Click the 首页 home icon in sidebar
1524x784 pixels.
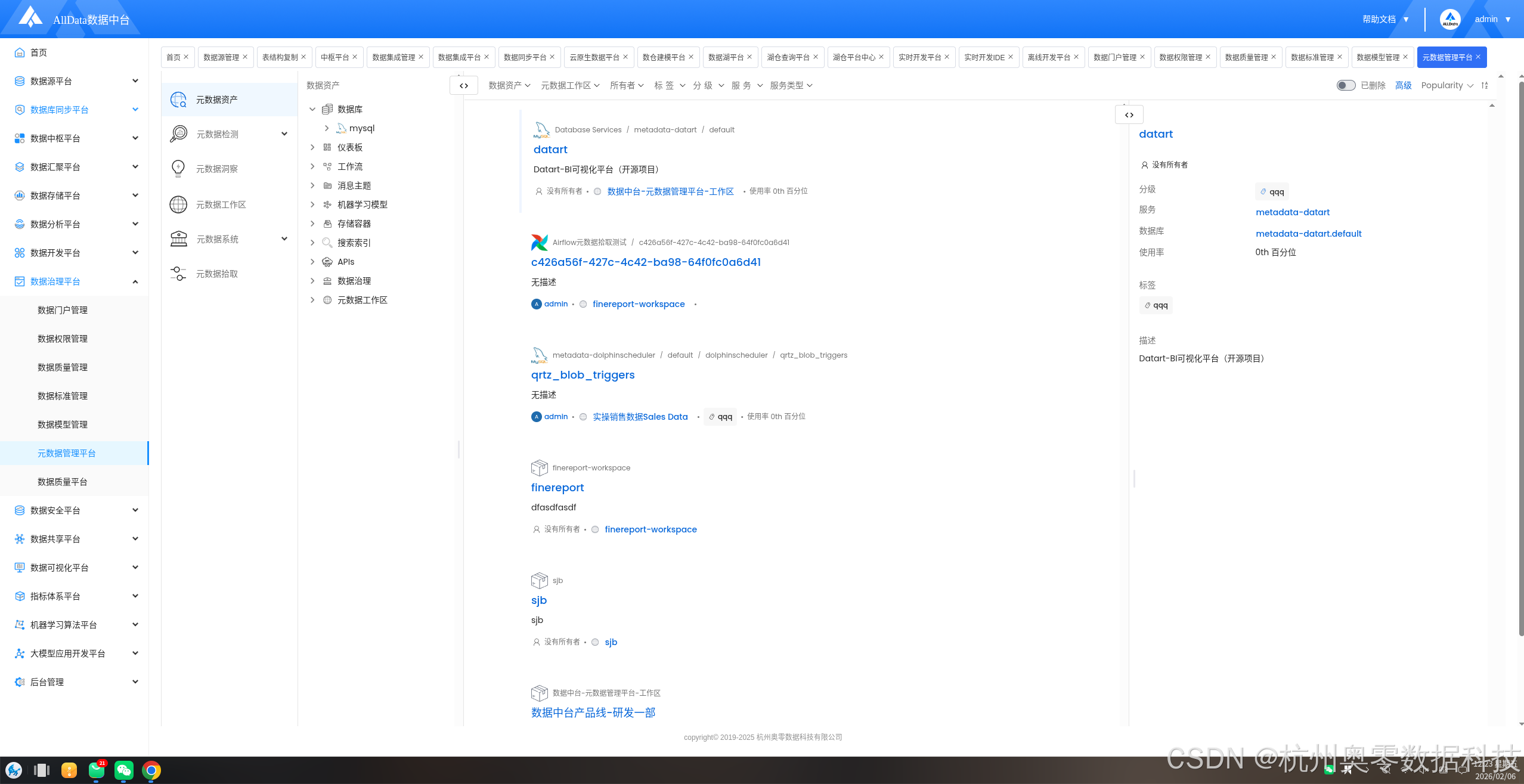tap(20, 52)
